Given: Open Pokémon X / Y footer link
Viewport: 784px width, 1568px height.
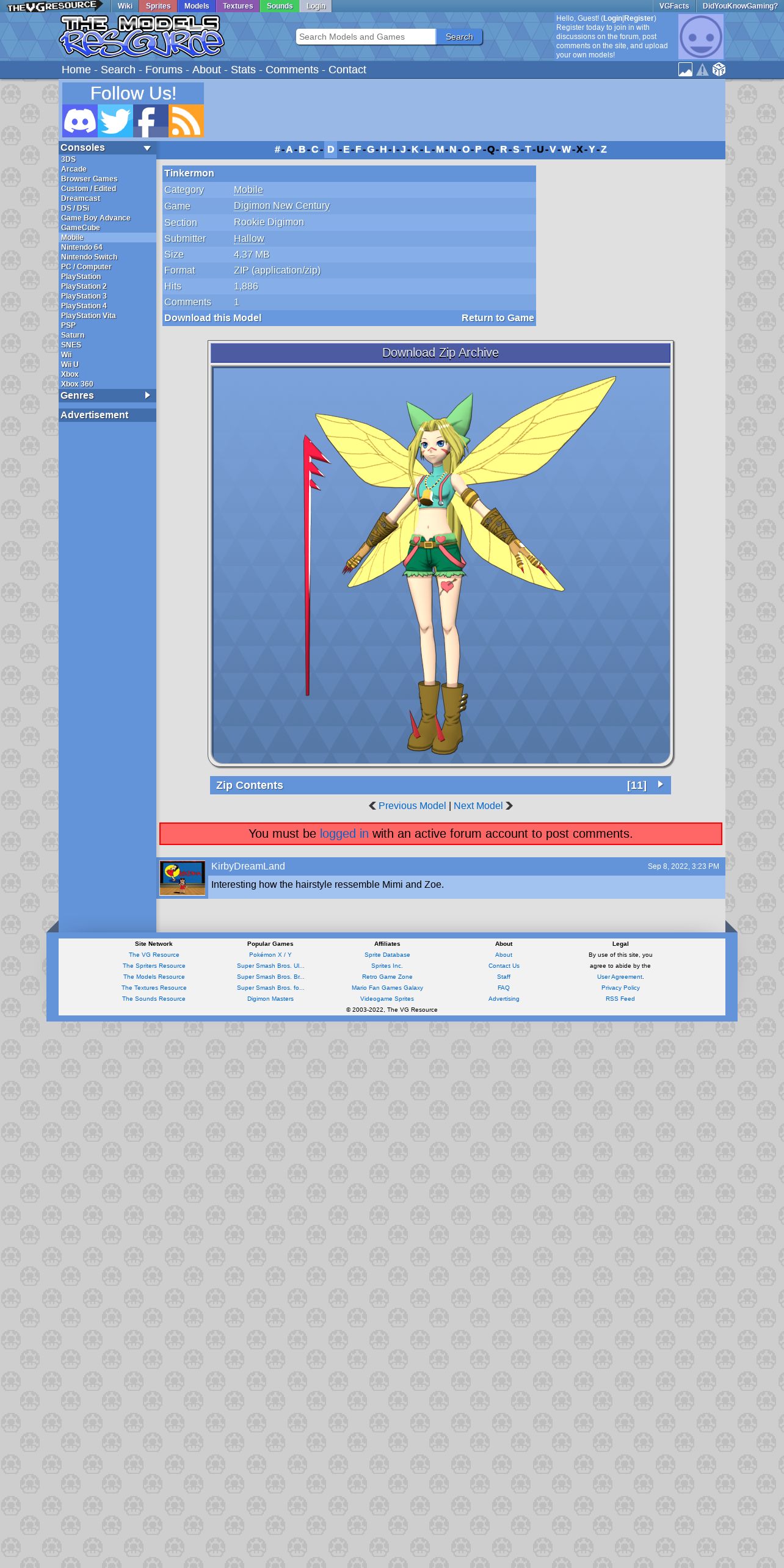Looking at the screenshot, I should pyautogui.click(x=270, y=955).
